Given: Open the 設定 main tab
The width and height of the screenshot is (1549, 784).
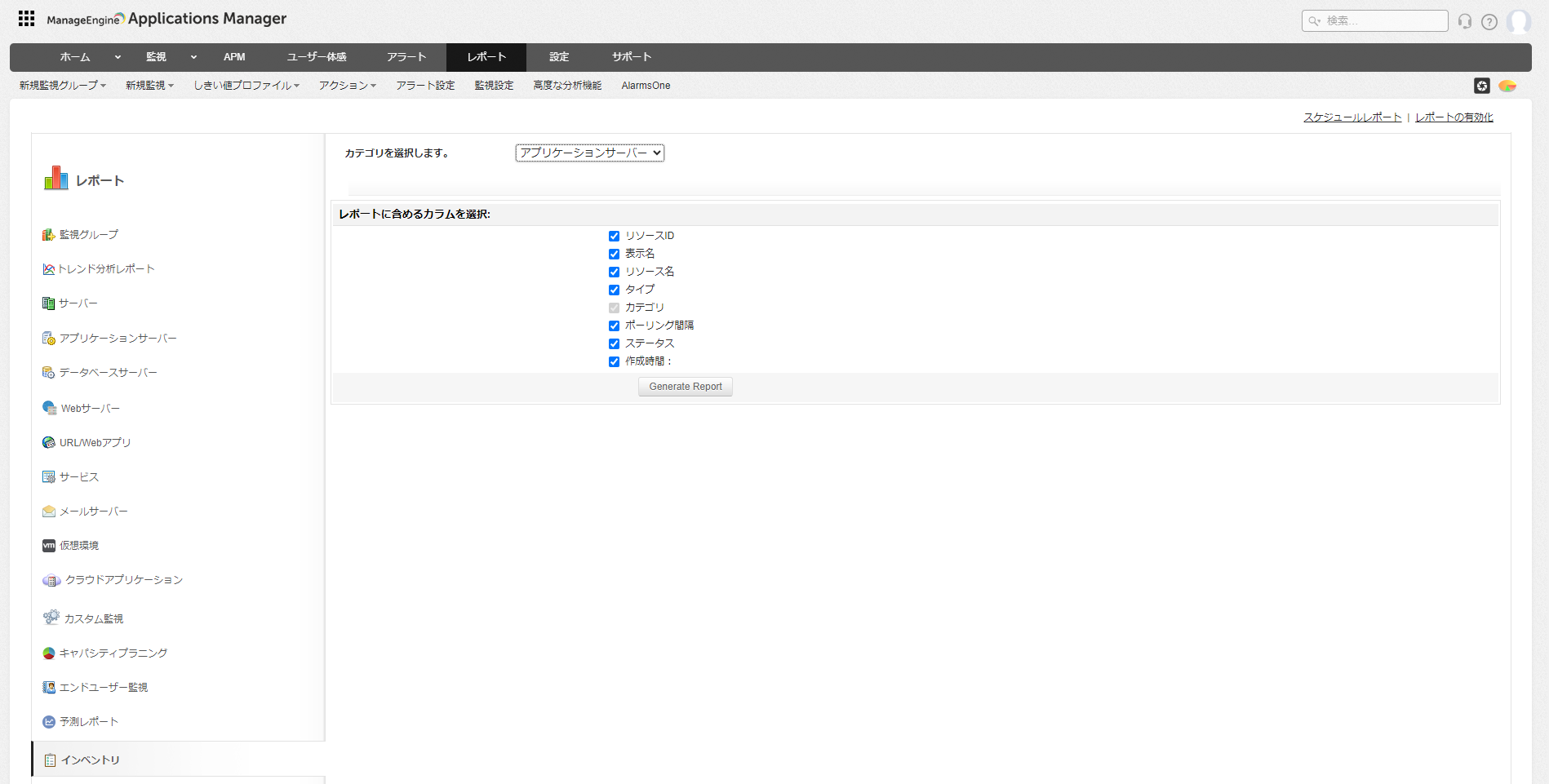Looking at the screenshot, I should (x=559, y=57).
